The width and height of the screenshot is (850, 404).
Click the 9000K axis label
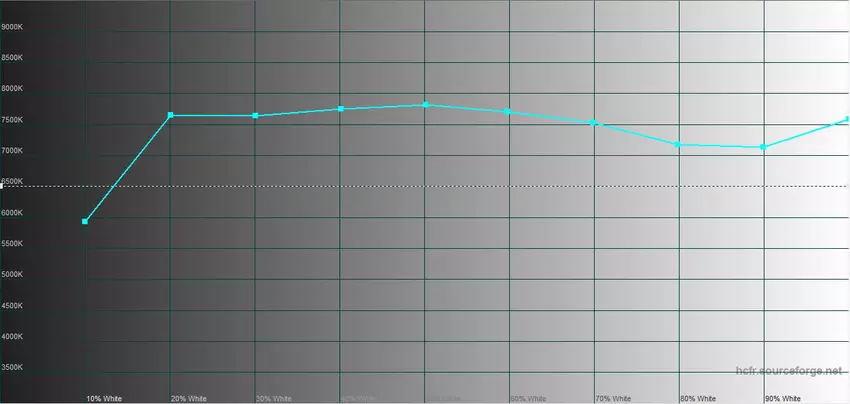14,27
